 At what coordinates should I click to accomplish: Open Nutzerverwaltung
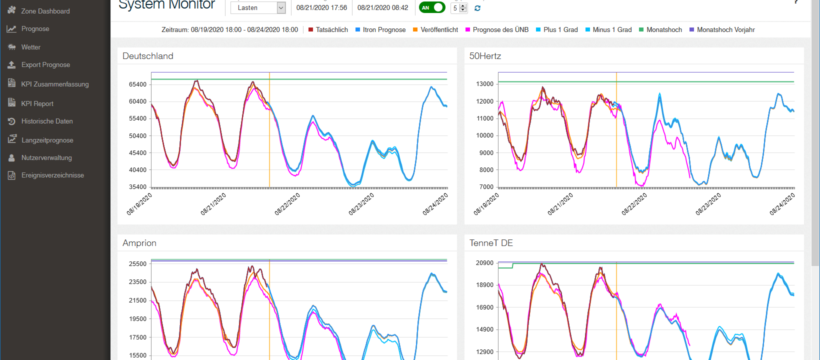[47, 158]
